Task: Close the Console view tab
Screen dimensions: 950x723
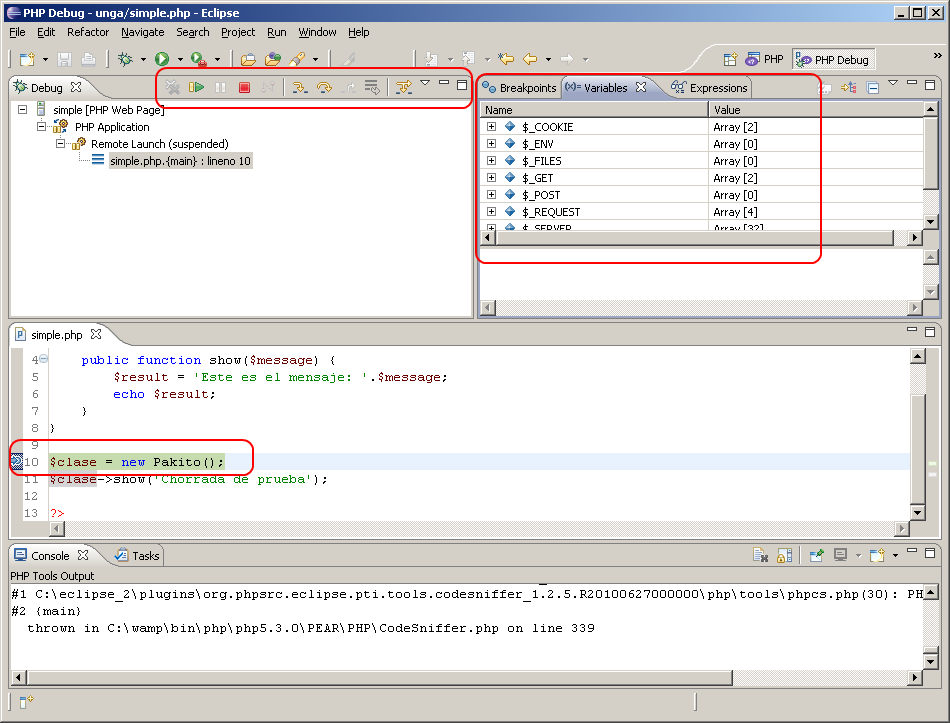Action: 83,555
